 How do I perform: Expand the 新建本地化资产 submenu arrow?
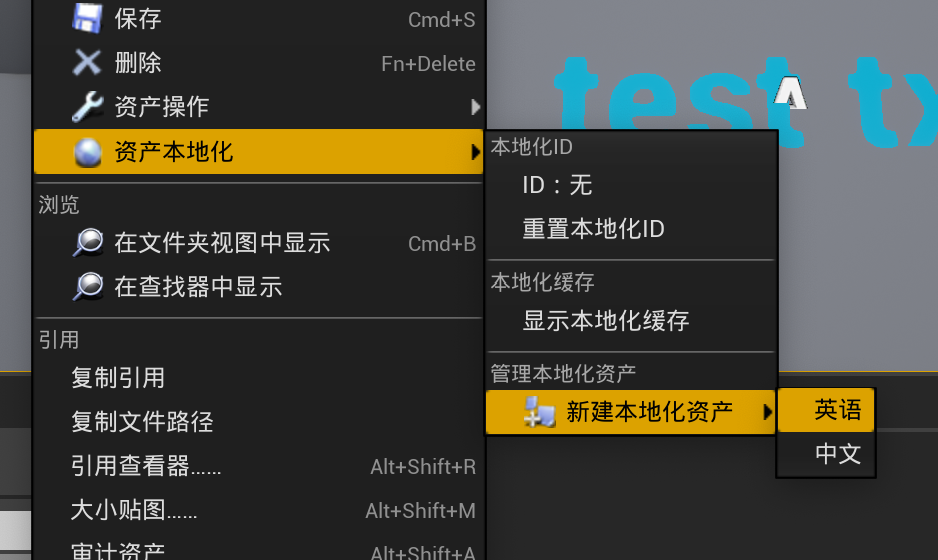[x=767, y=411]
